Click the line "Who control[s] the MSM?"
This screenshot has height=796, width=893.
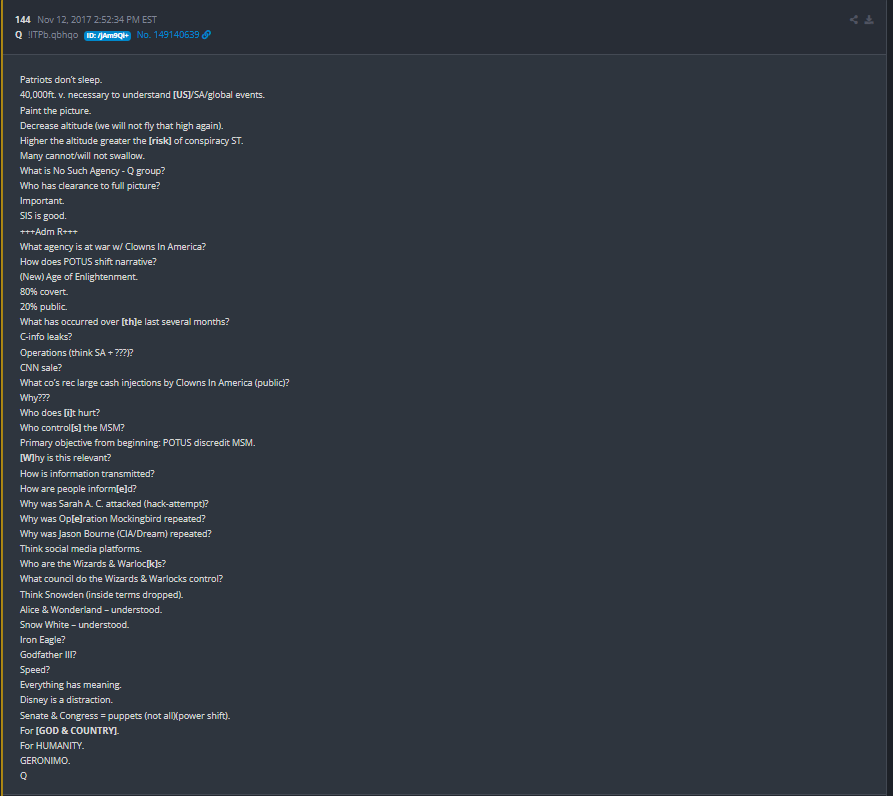[72, 428]
